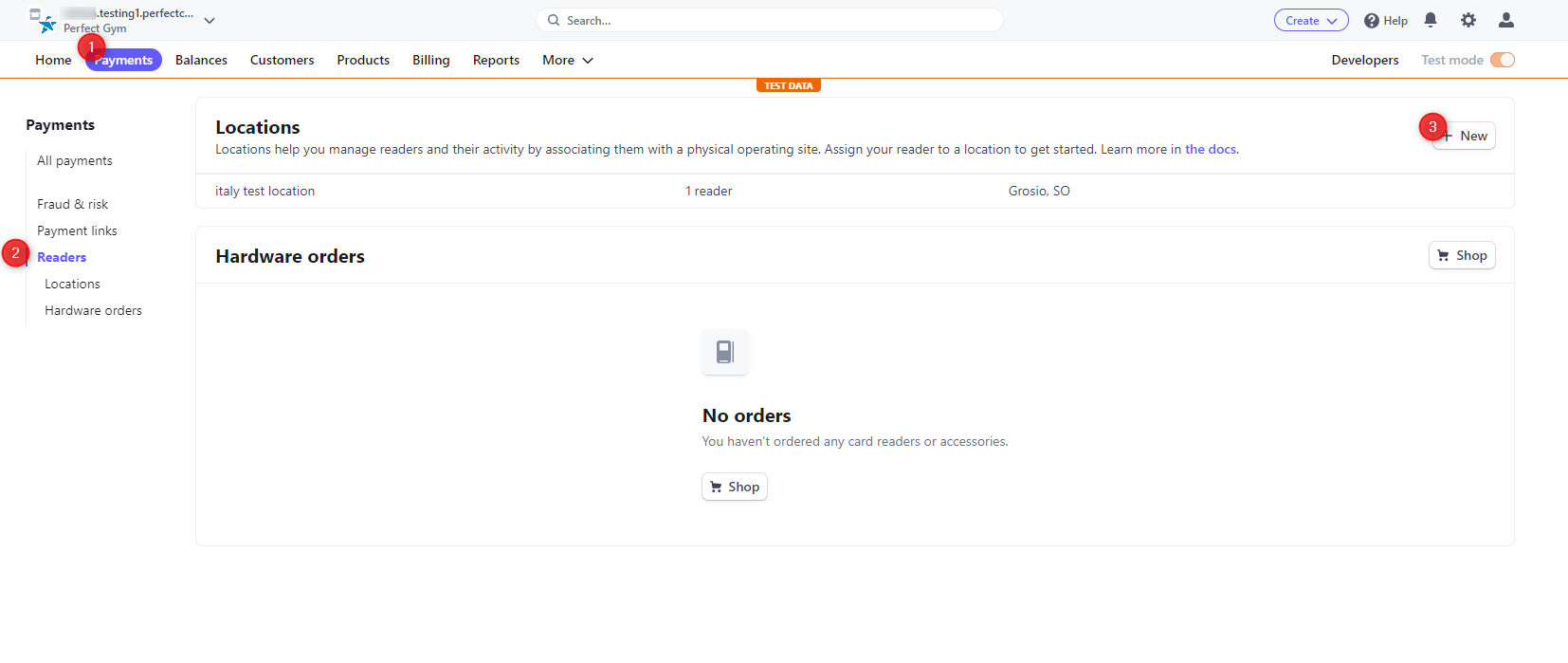Open the notifications bell icon
The width and height of the screenshot is (1568, 663).
(x=1431, y=20)
